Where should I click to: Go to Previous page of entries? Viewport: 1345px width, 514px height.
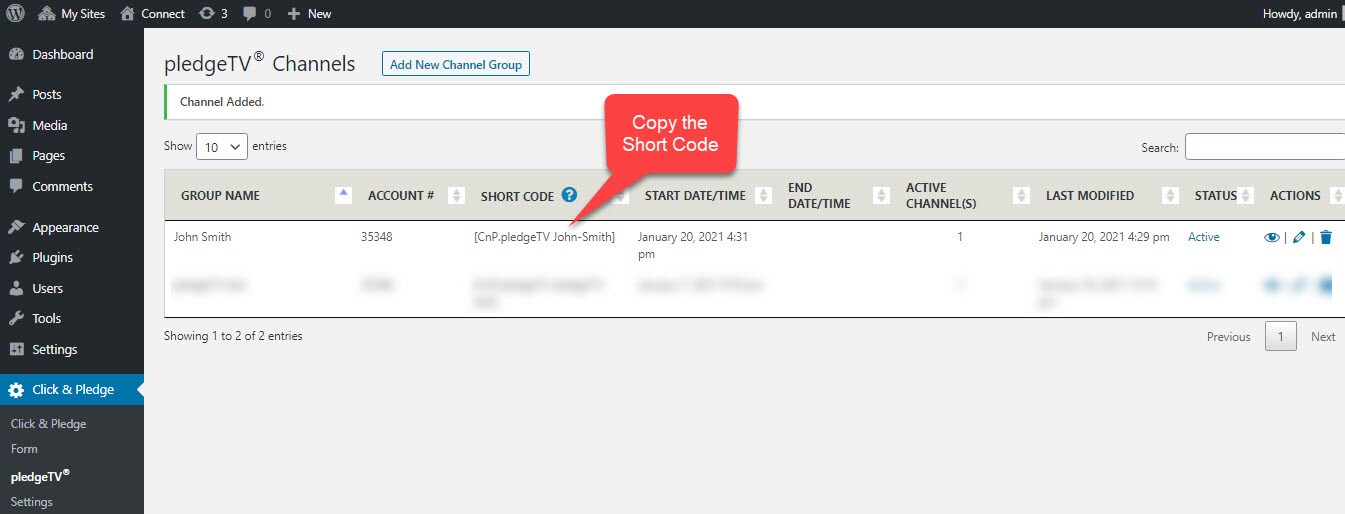(x=1228, y=337)
